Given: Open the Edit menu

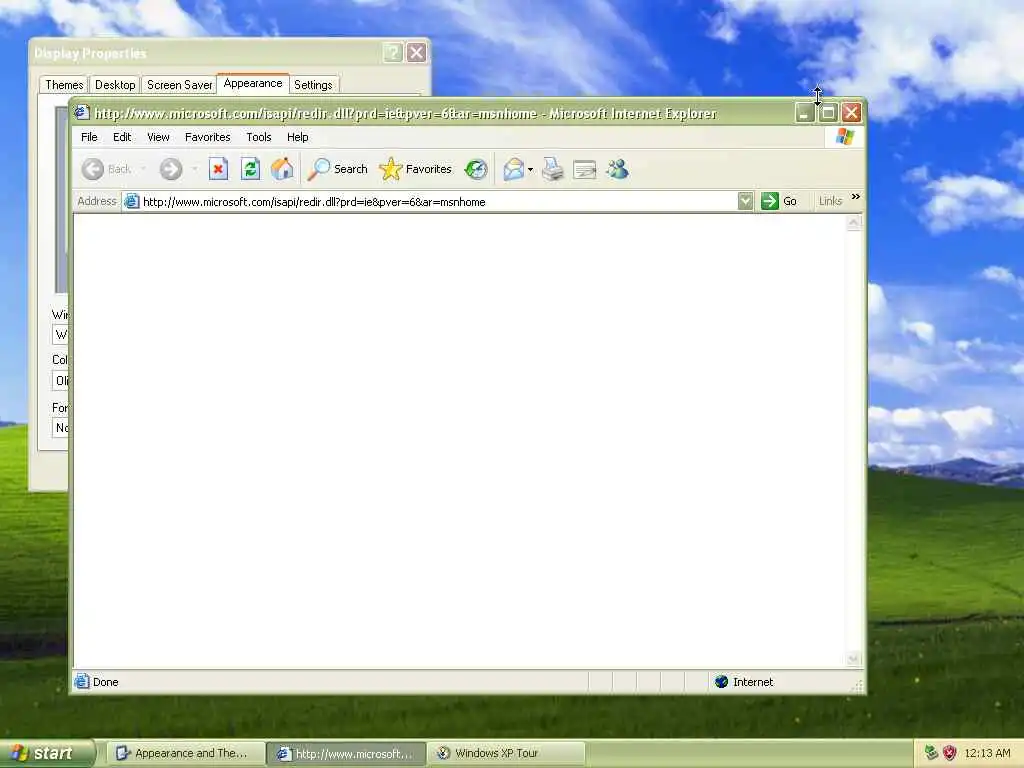Looking at the screenshot, I should (122, 137).
